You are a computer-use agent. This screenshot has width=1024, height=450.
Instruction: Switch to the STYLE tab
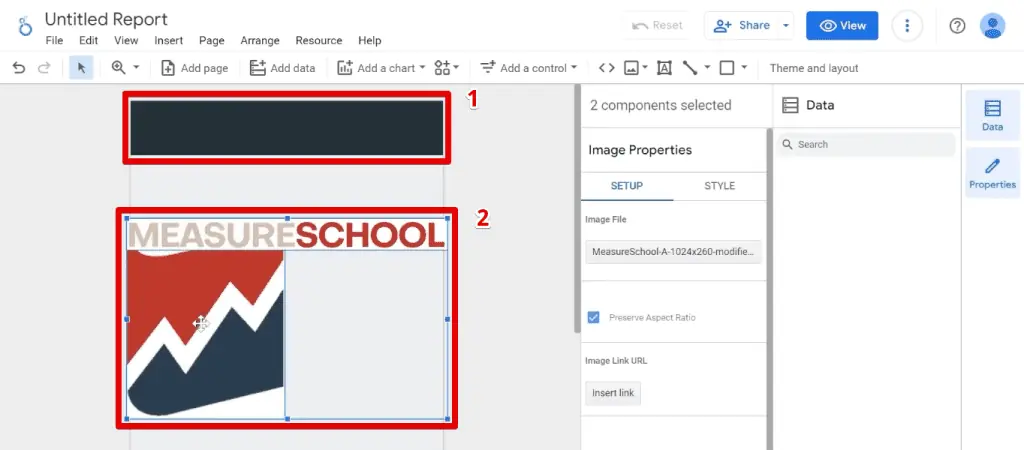[720, 186]
